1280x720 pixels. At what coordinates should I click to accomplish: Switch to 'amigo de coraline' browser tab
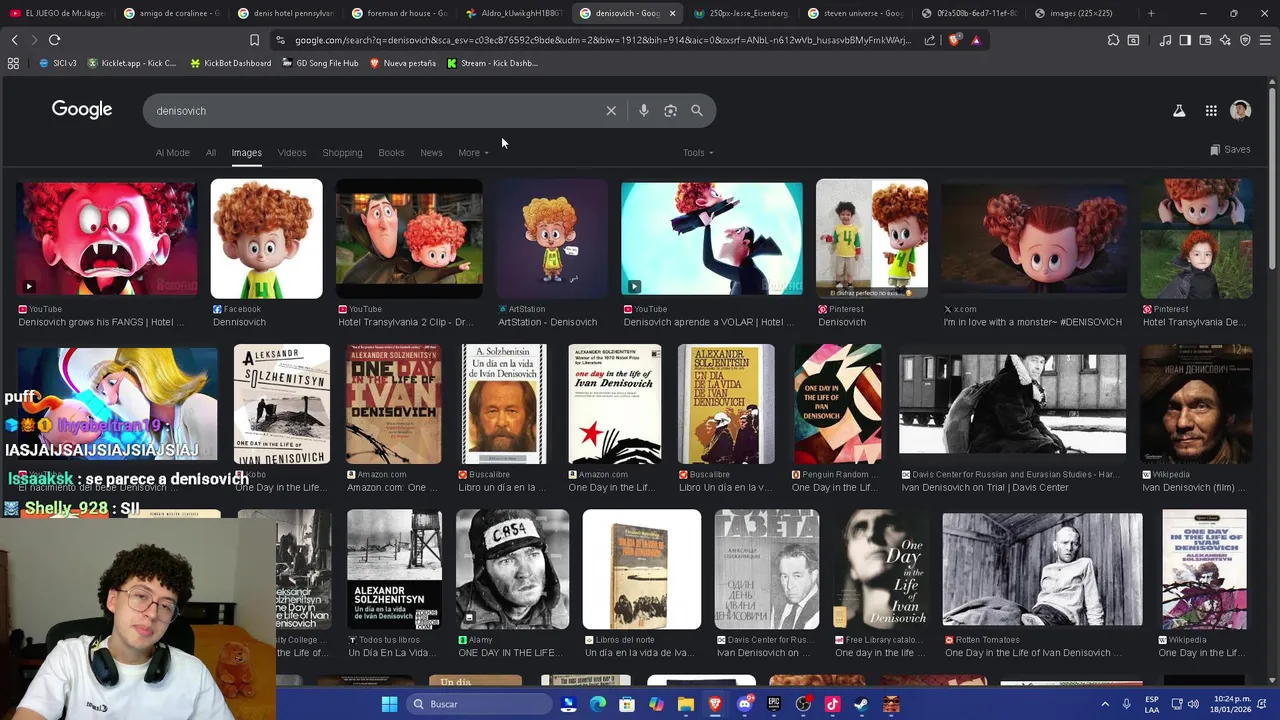(x=170, y=13)
